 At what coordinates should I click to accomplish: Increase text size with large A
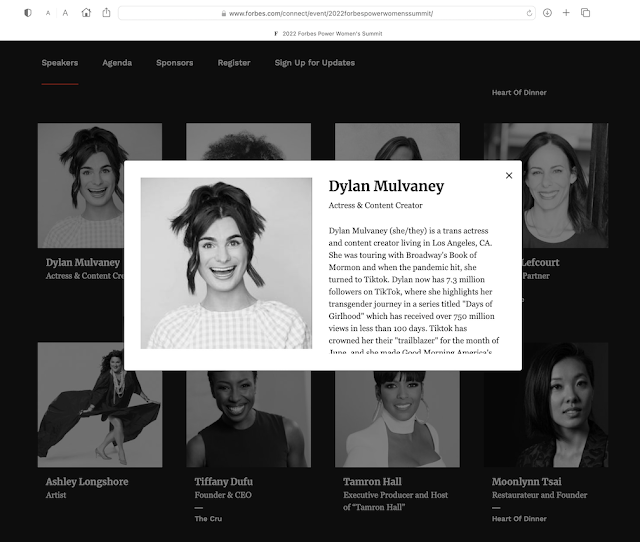[x=65, y=13]
